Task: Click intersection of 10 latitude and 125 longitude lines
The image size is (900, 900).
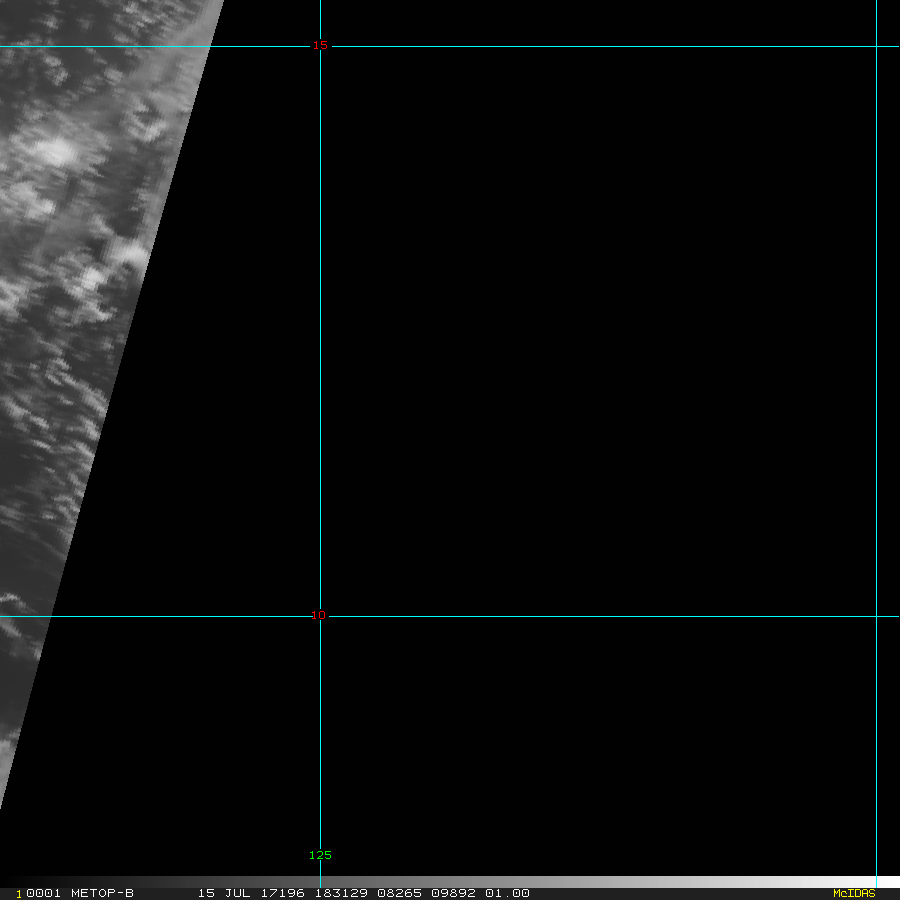Action: click(x=320, y=616)
